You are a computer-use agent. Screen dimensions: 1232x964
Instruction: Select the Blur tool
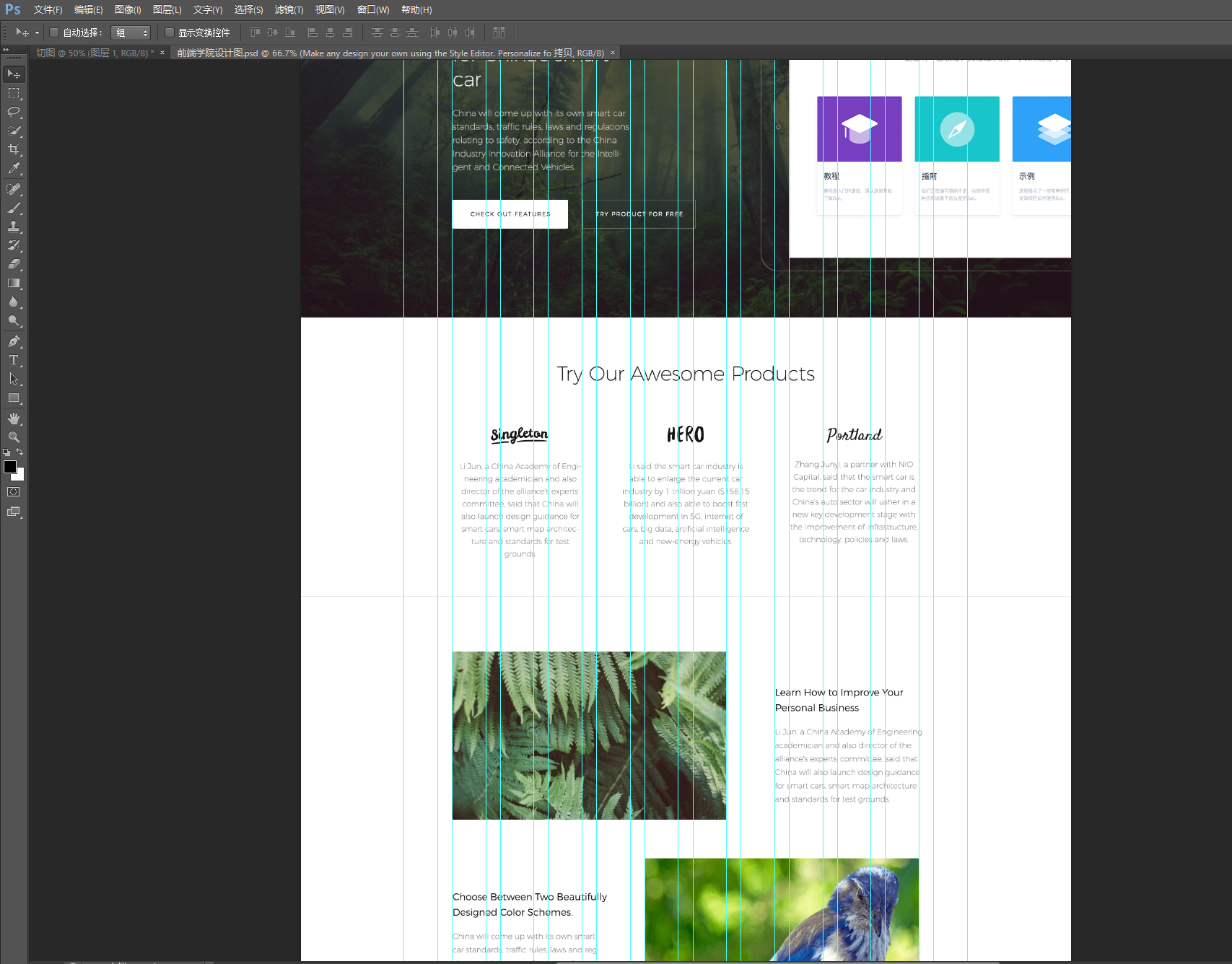(x=14, y=302)
